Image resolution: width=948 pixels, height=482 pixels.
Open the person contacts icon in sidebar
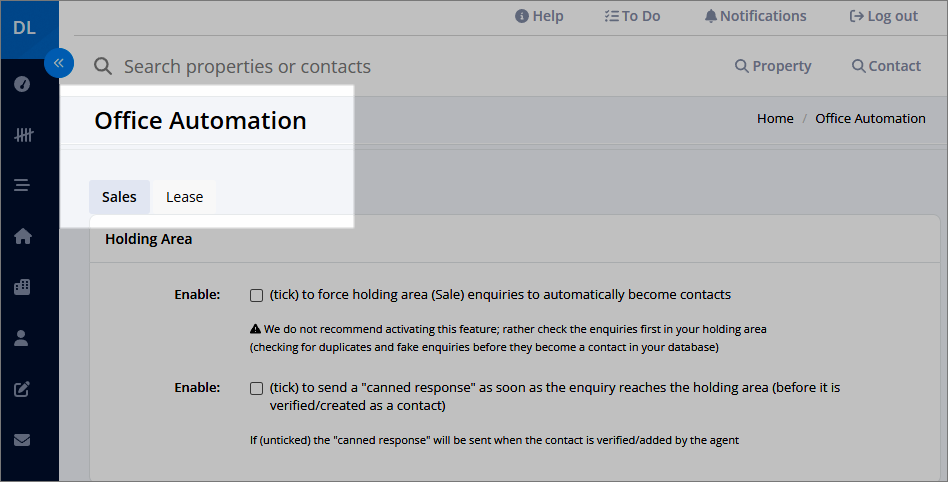[x=21, y=338]
